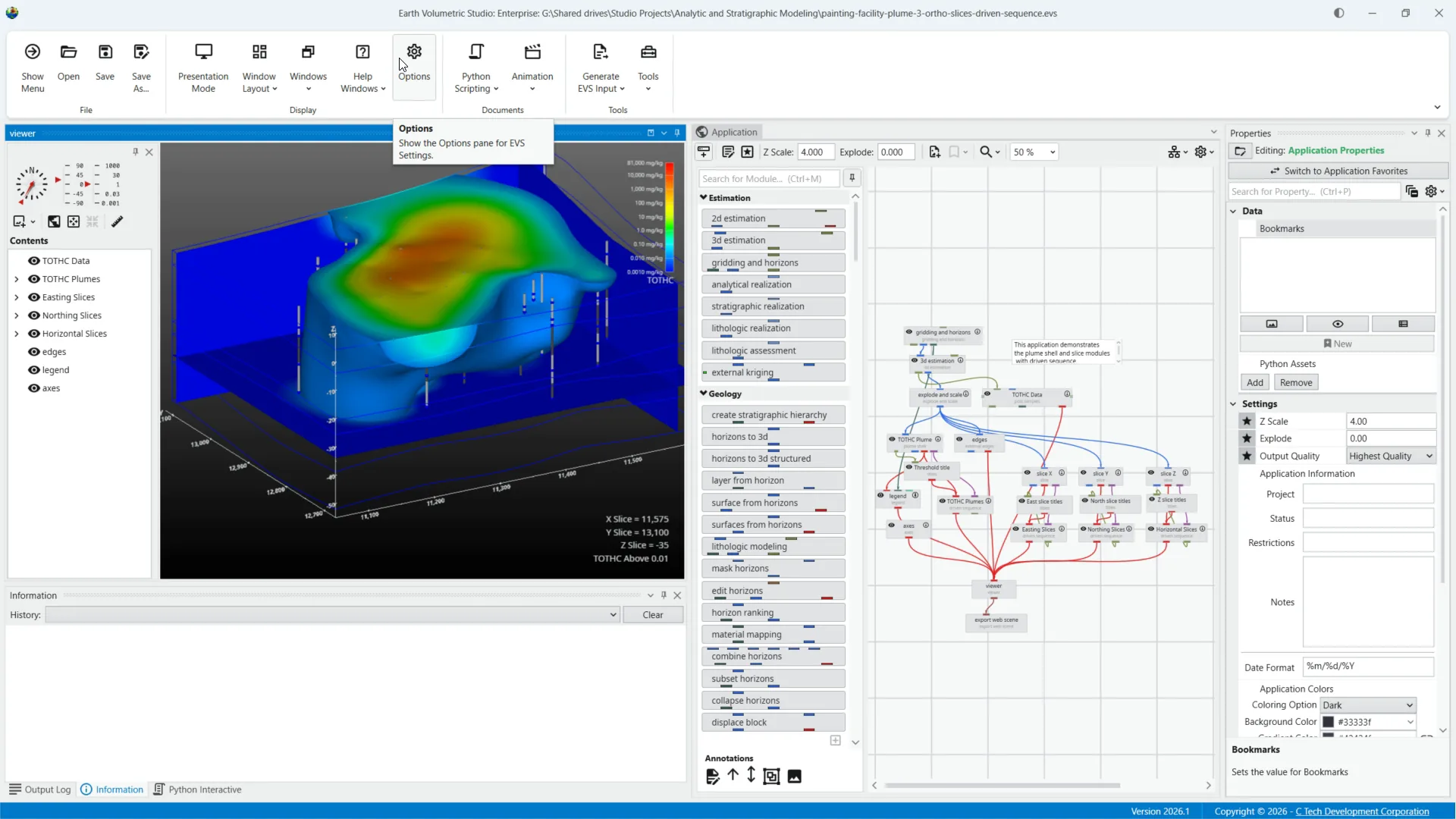Hide the TOTHC Data item
The width and height of the screenshot is (1456, 819).
34,261
